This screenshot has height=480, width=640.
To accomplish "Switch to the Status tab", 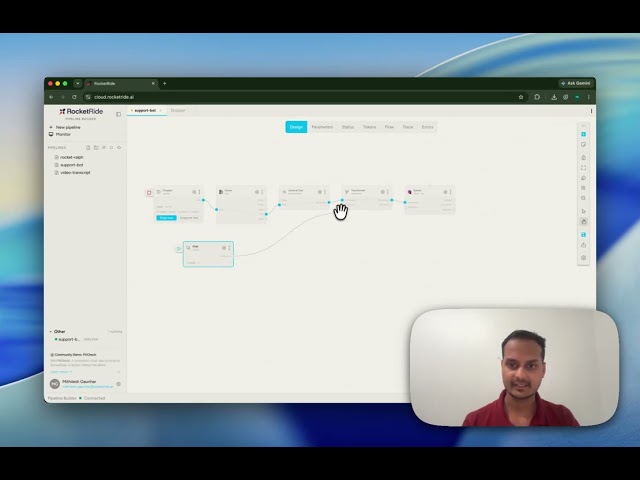I will [348, 127].
